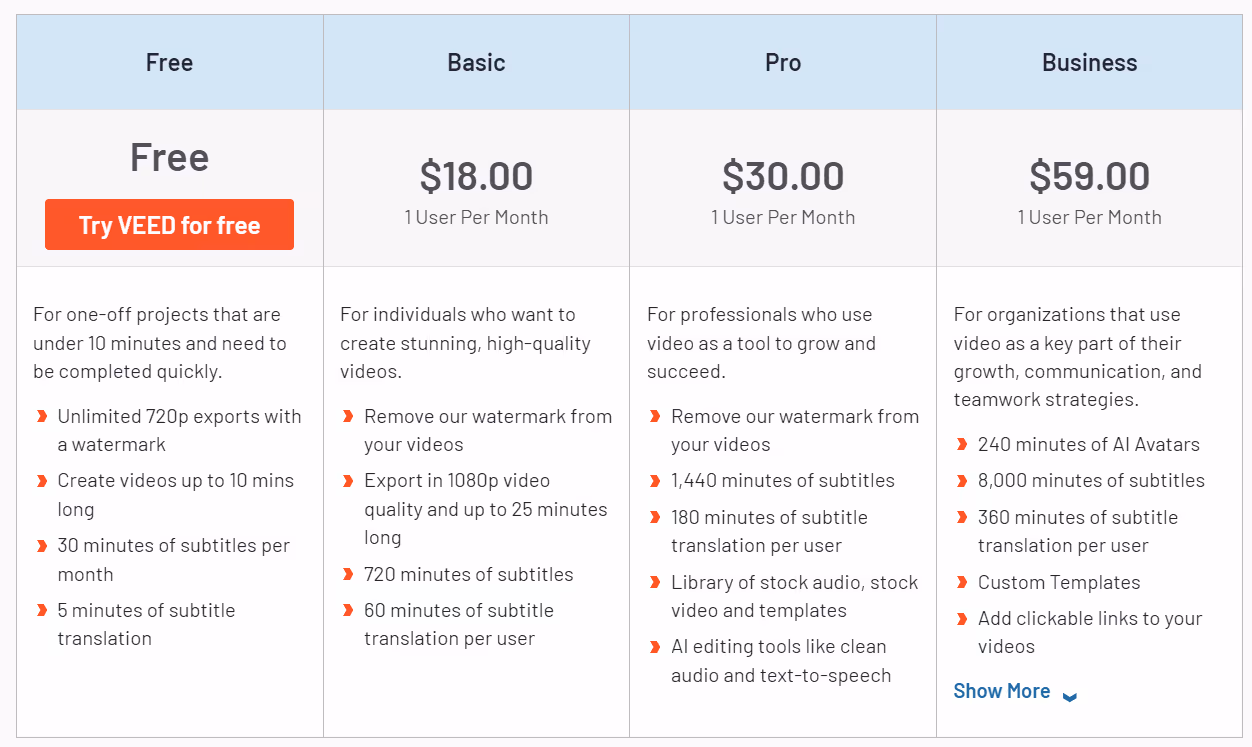This screenshot has height=747, width=1252.
Task: Click the Try VEED for free button
Action: coord(169,225)
